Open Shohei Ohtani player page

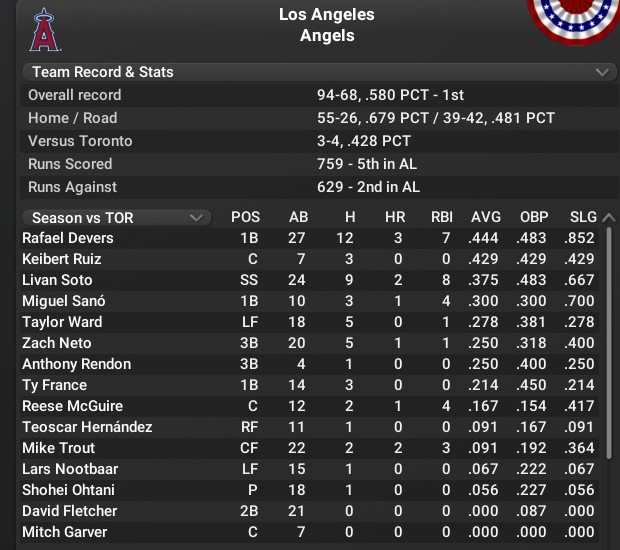pos(68,490)
